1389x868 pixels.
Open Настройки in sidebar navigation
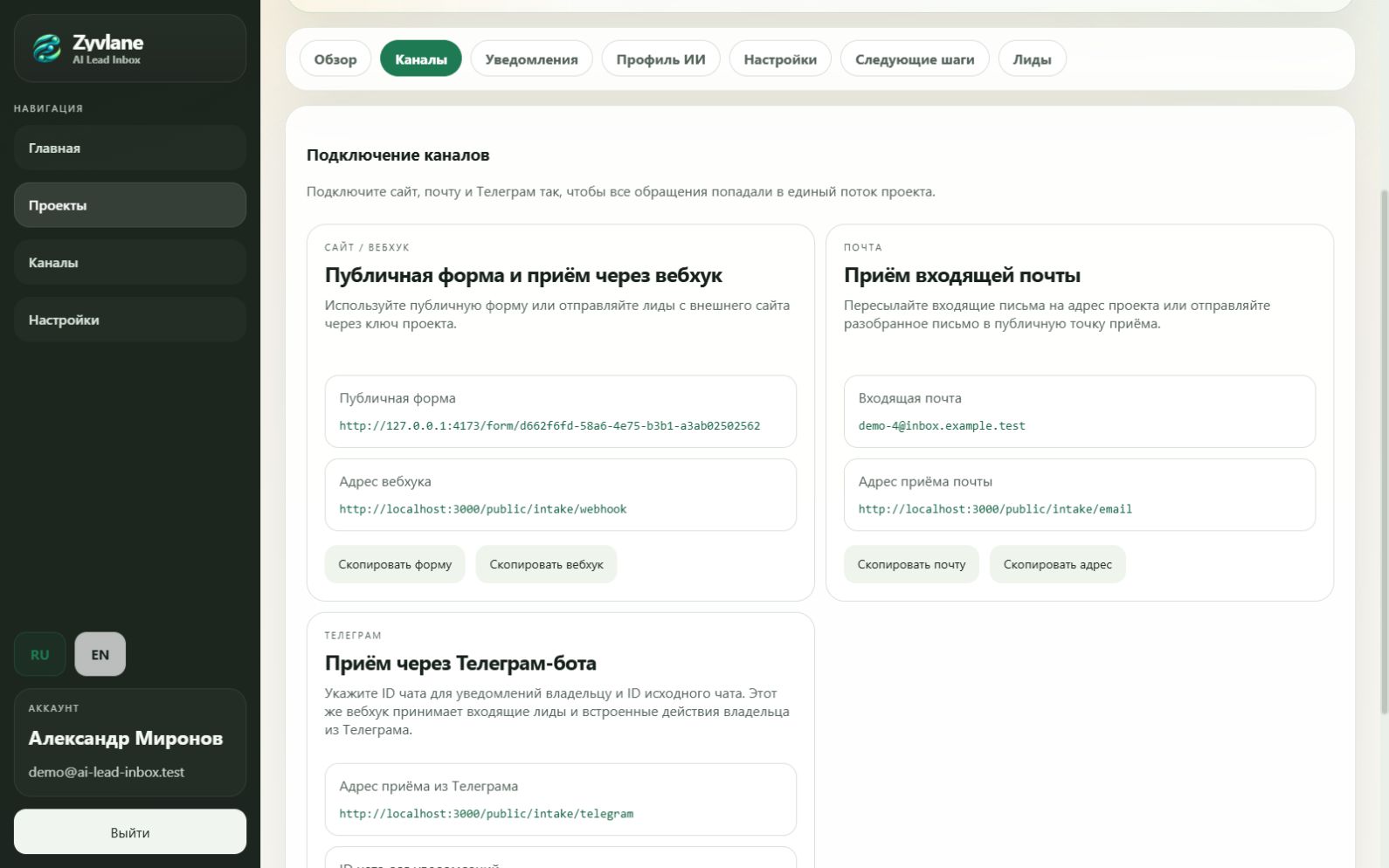[130, 320]
